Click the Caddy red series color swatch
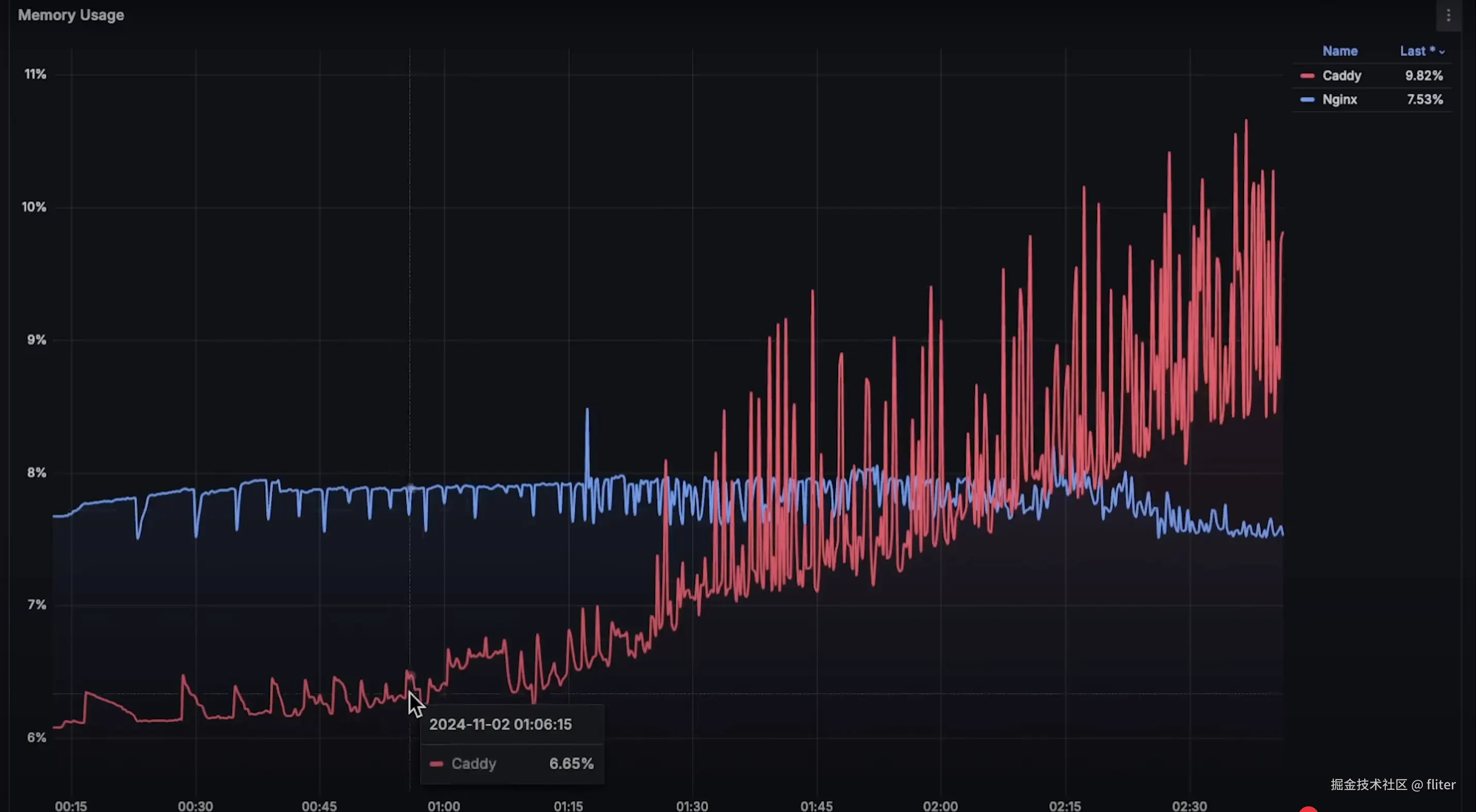 coord(1307,76)
